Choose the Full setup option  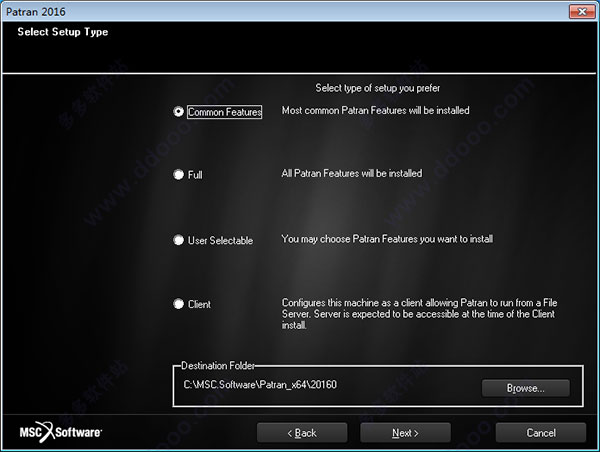coord(178,175)
